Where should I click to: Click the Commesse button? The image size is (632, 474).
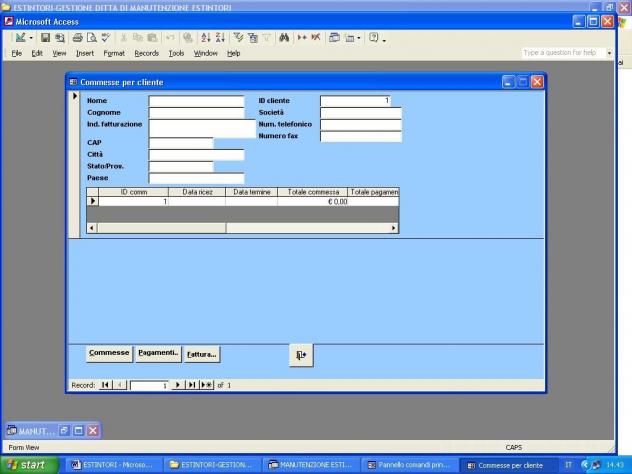pyautogui.click(x=109, y=353)
